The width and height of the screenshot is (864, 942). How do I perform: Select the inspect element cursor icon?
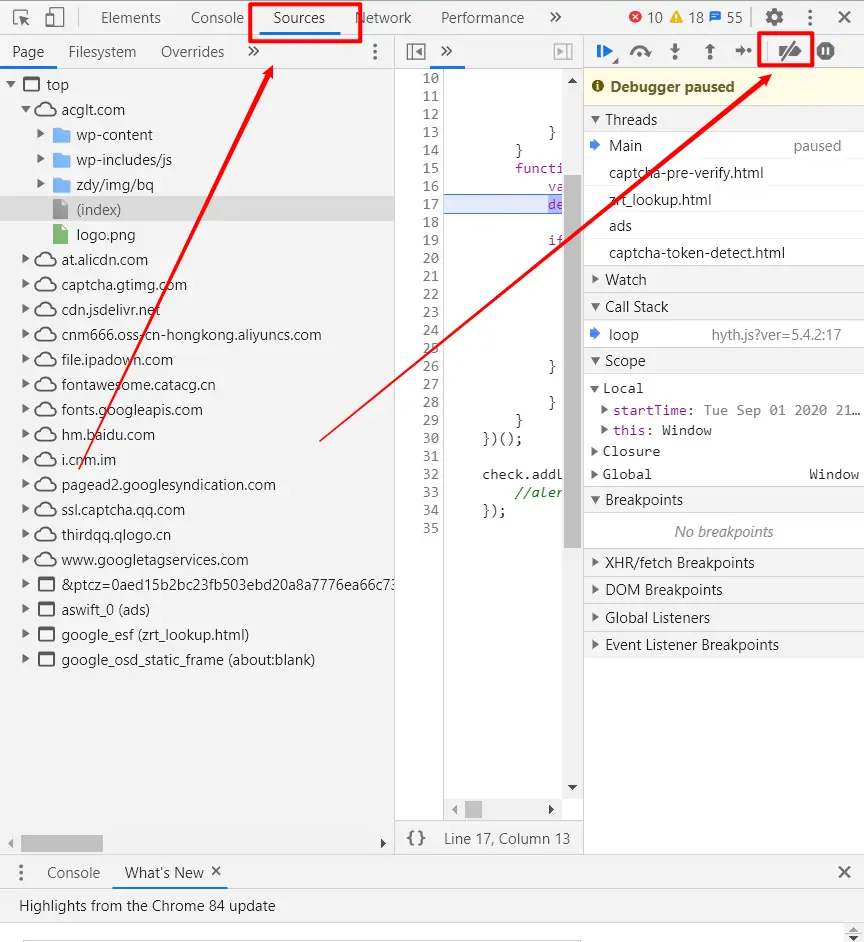(x=21, y=17)
